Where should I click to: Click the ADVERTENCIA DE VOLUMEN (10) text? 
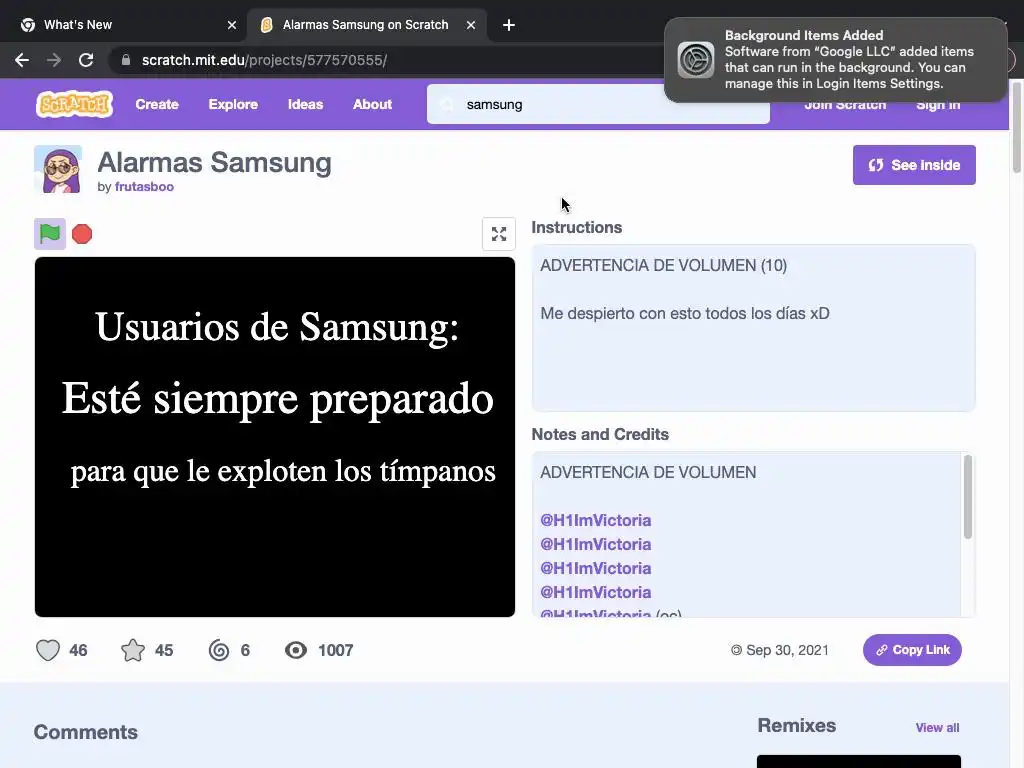(664, 266)
